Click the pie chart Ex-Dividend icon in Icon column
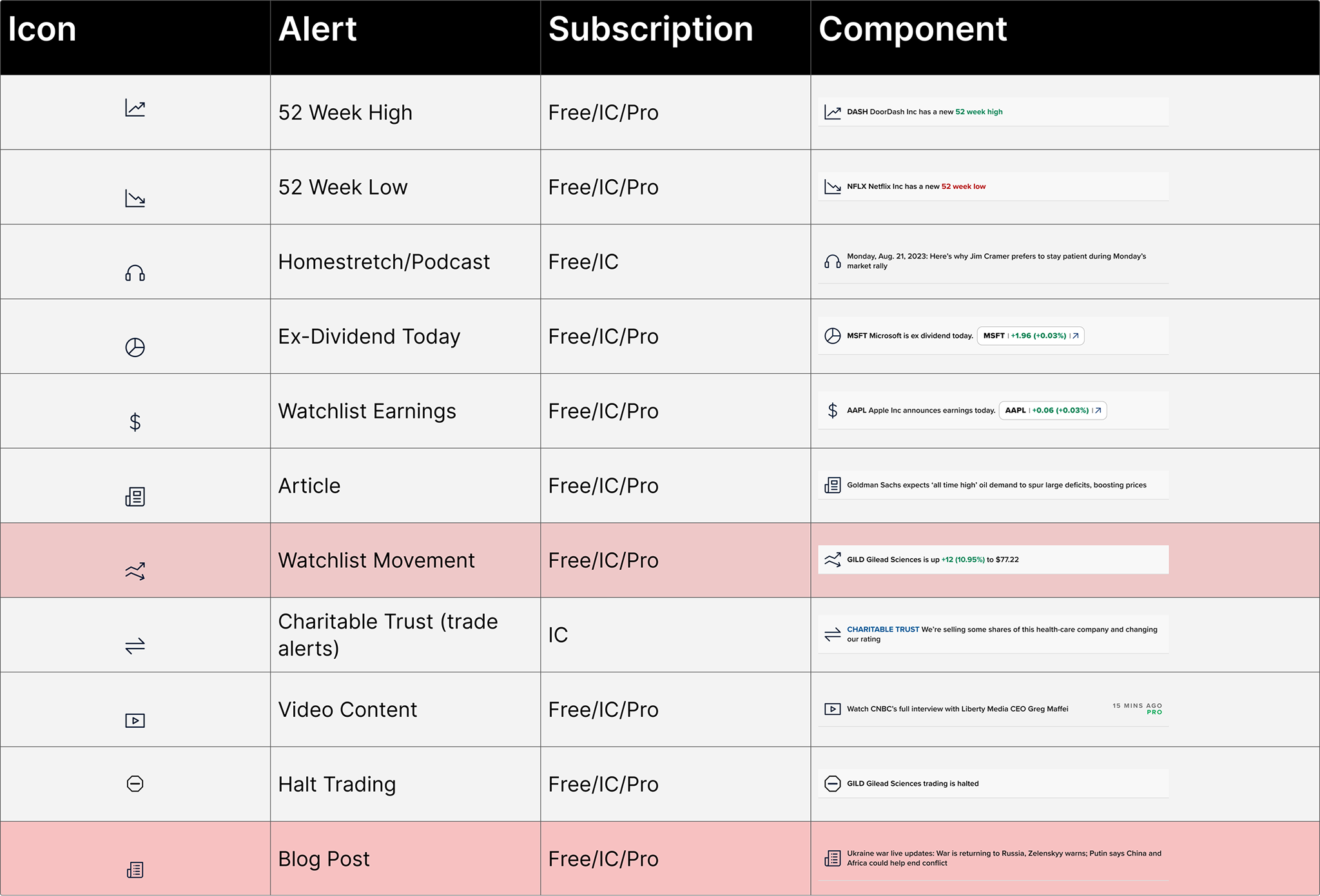The height and width of the screenshot is (896, 1320). [x=135, y=347]
